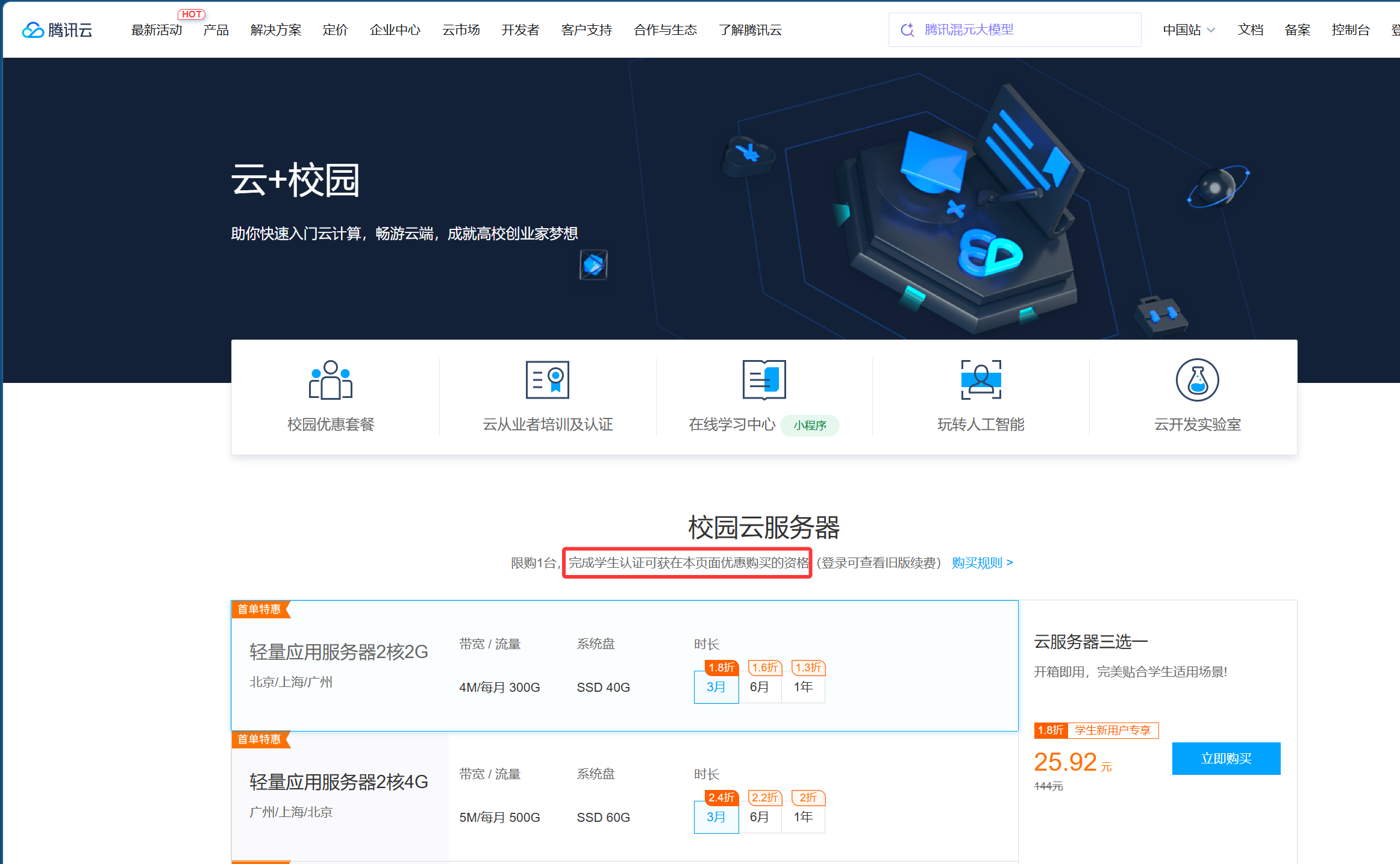1400x864 pixels.
Task: Select 3月 duration for 2核2G server
Action: (x=716, y=687)
